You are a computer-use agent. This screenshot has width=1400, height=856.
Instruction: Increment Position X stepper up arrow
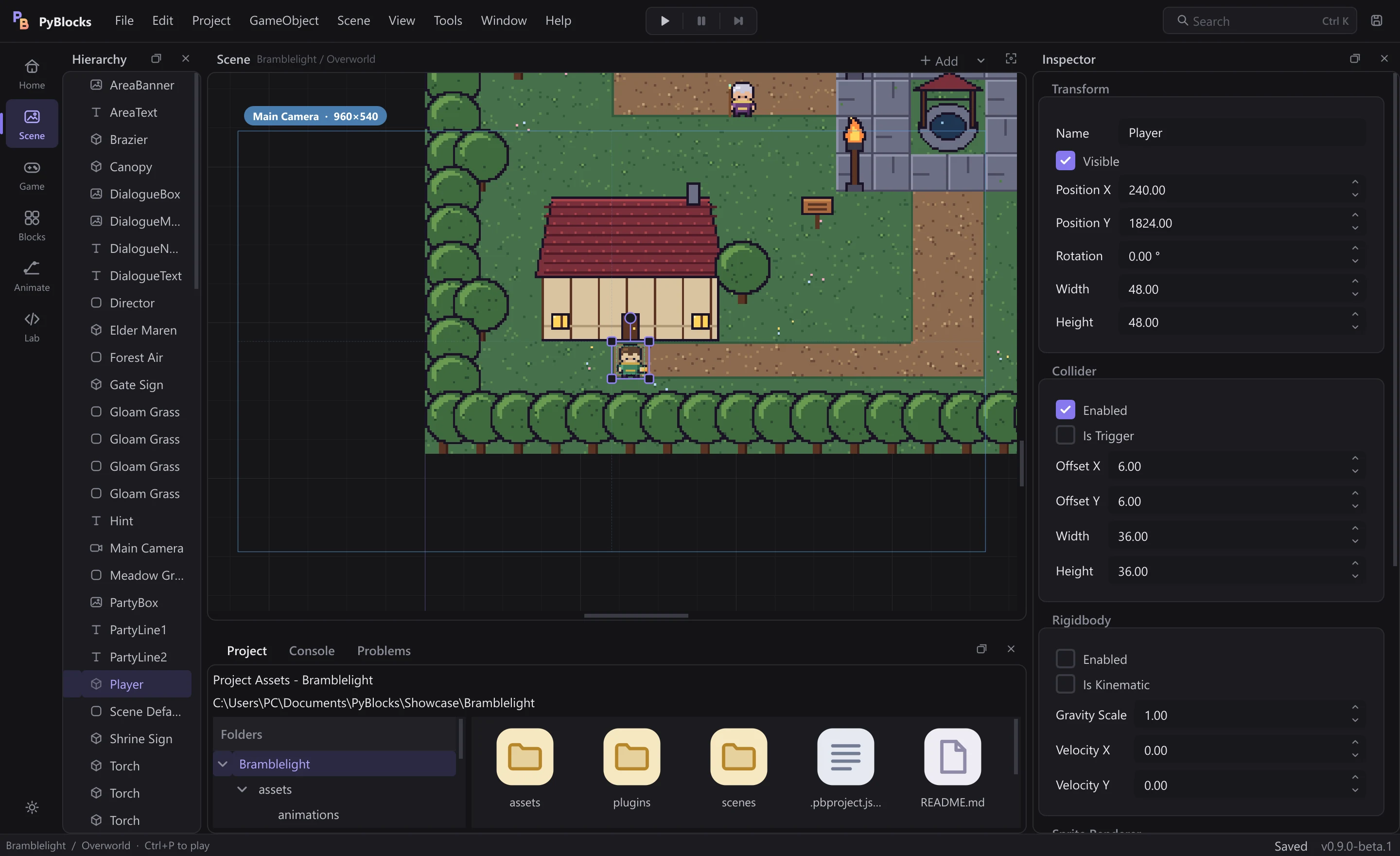point(1355,182)
